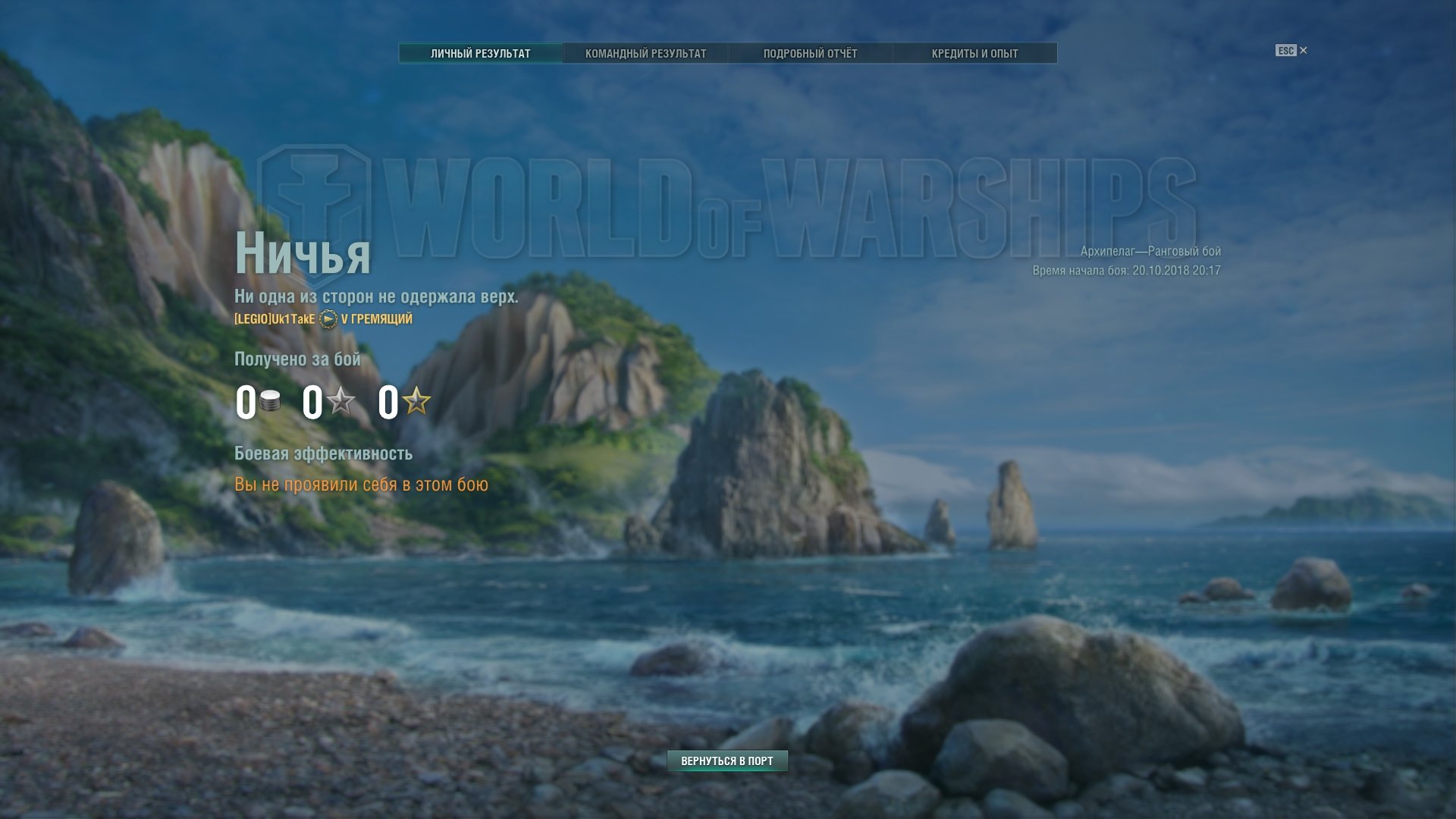Click the battle start time text

pos(1126,271)
